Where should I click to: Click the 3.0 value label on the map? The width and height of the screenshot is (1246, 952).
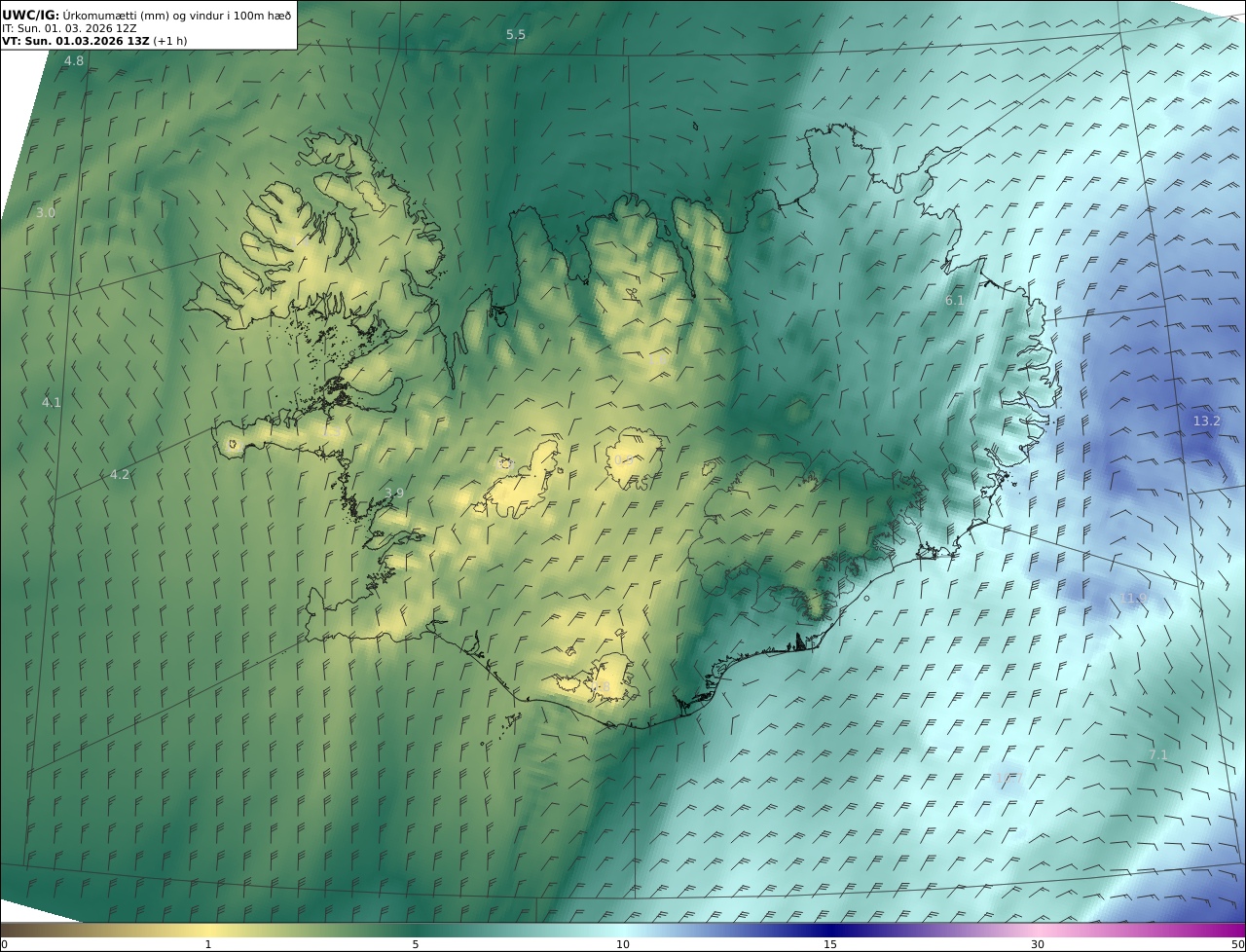click(46, 212)
